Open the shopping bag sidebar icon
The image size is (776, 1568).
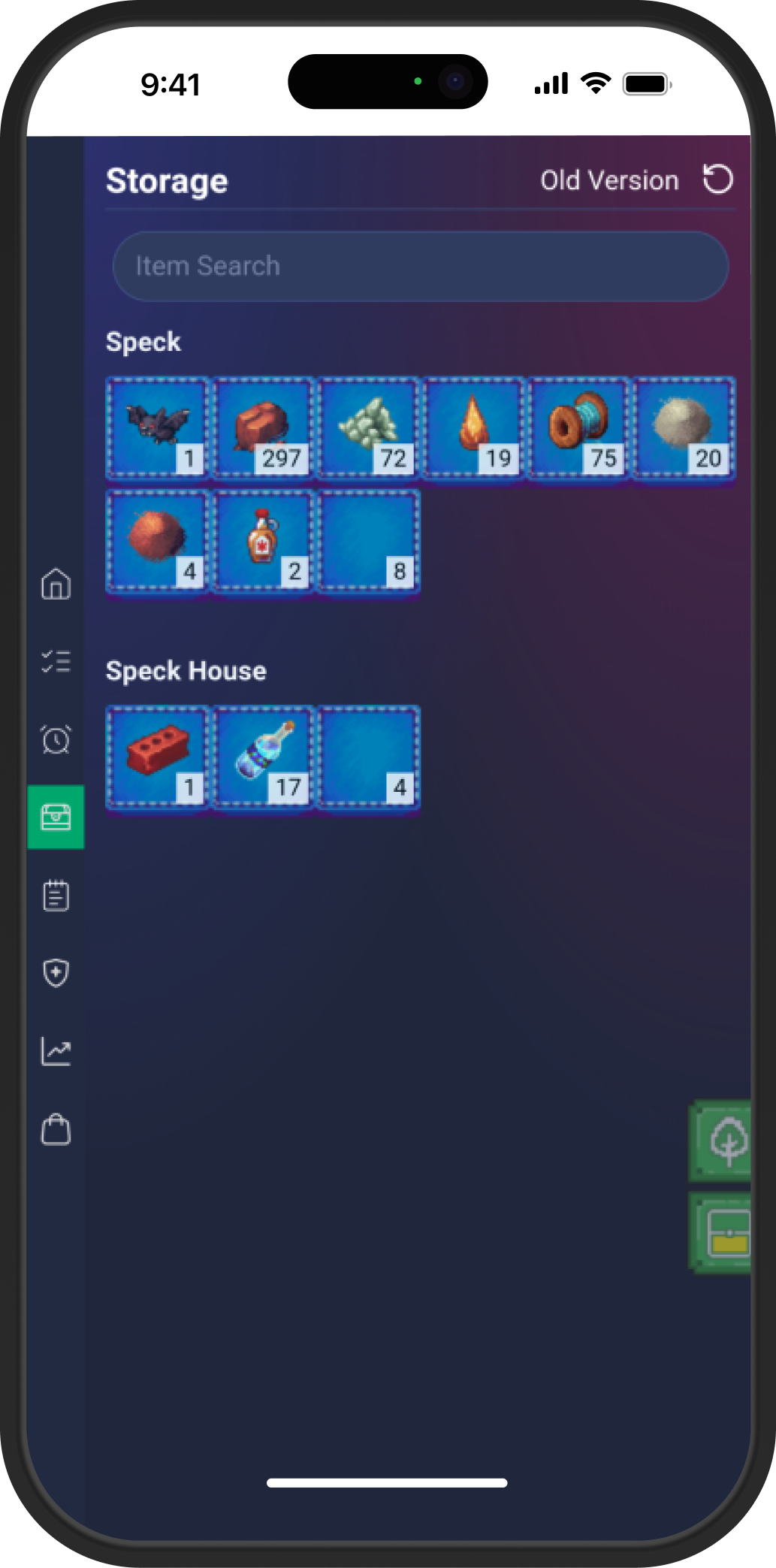click(x=56, y=1129)
